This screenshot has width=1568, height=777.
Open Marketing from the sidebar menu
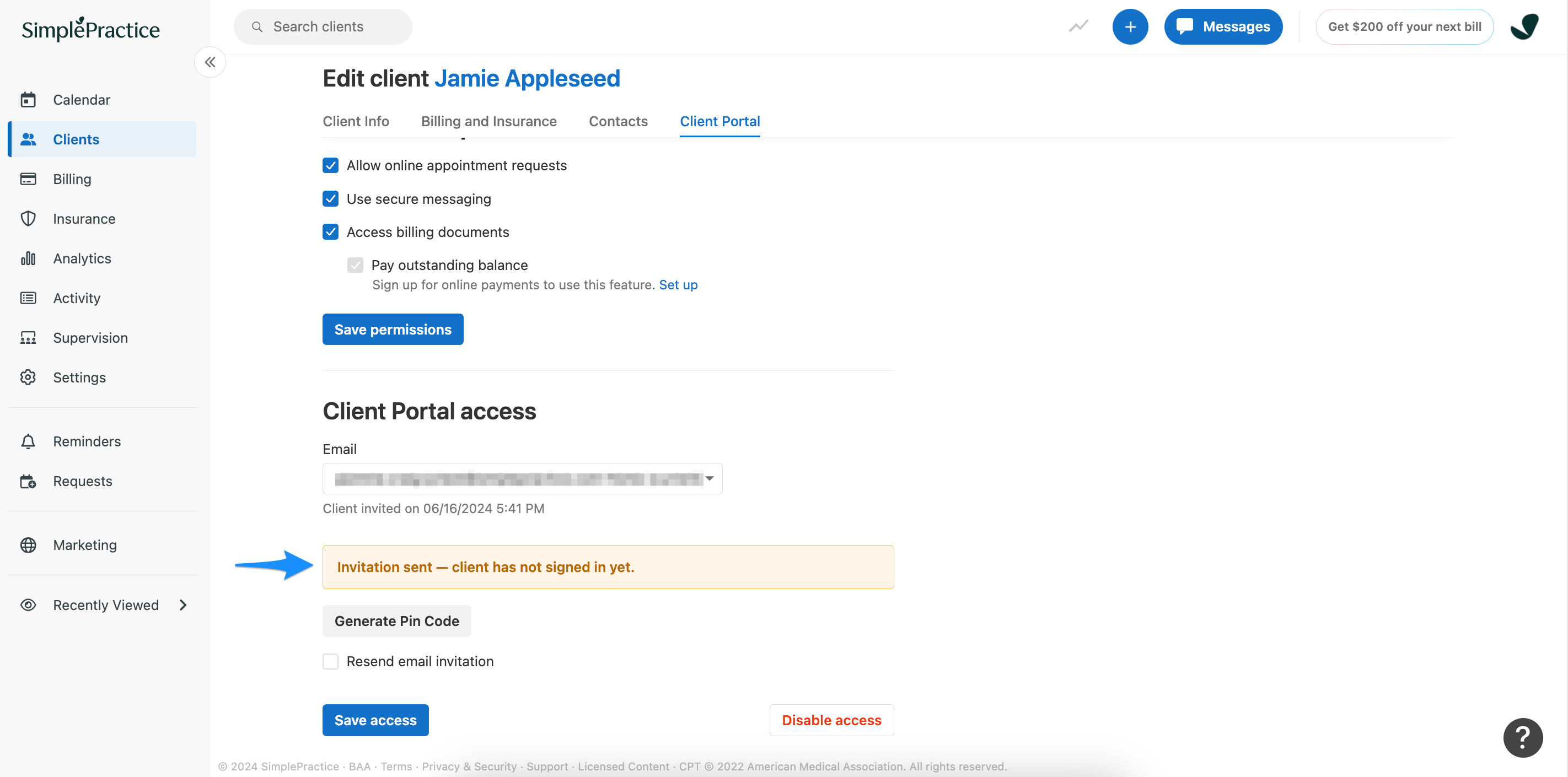click(x=102, y=544)
